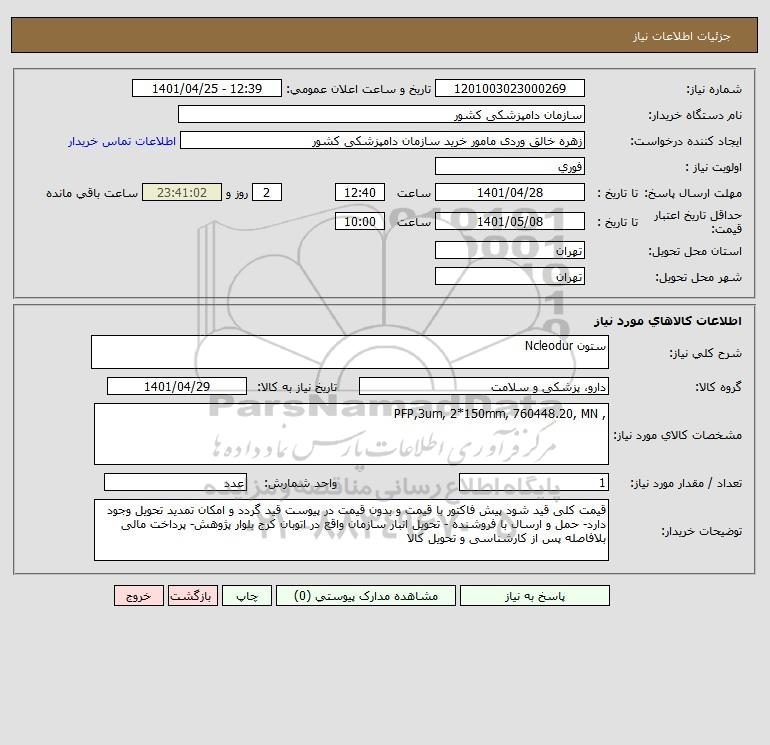This screenshot has height=745, width=770.
Task: Click the priority field showing فوري
Action: point(510,166)
